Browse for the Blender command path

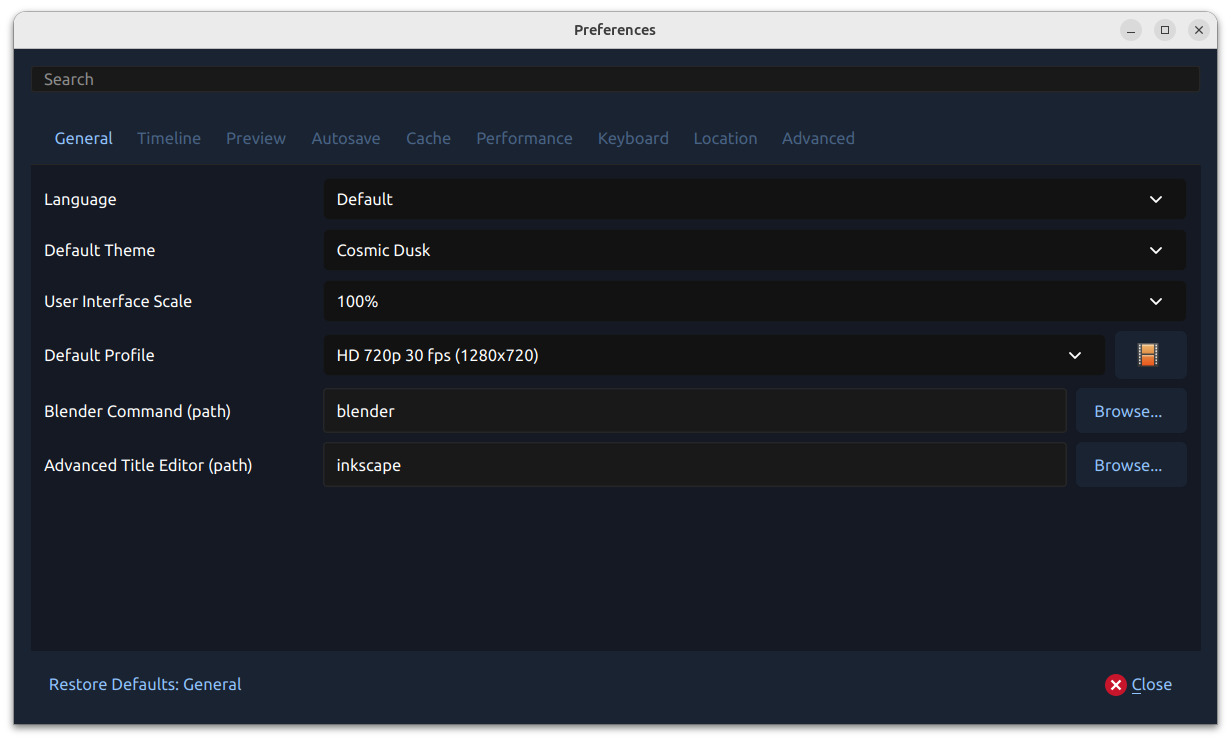tap(1131, 411)
